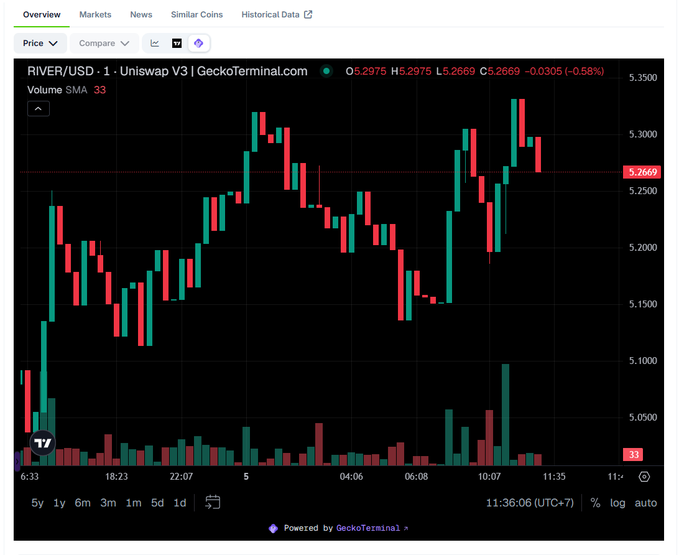
Task: Select the line chart view icon
Action: click(155, 43)
